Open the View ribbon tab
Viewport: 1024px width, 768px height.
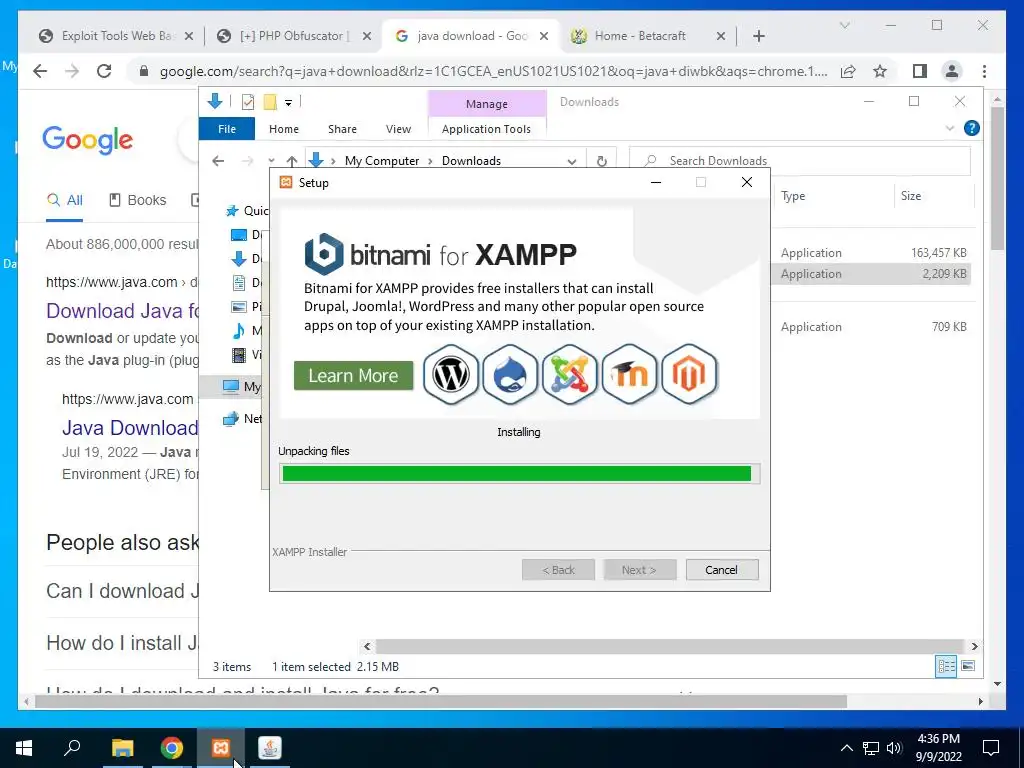tap(398, 129)
